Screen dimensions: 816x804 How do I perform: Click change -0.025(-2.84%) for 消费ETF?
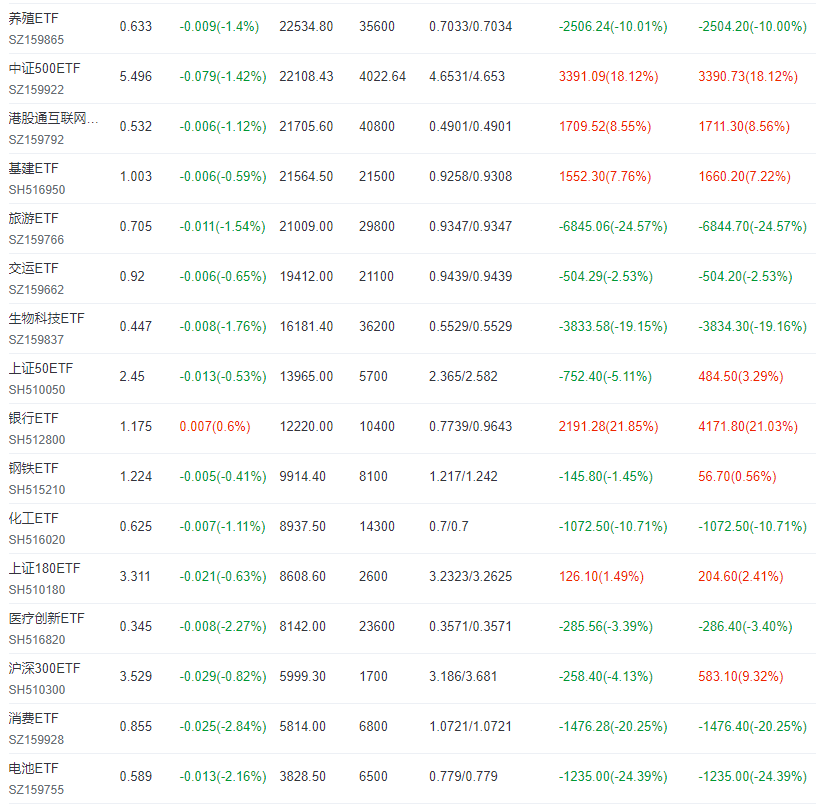tap(223, 725)
